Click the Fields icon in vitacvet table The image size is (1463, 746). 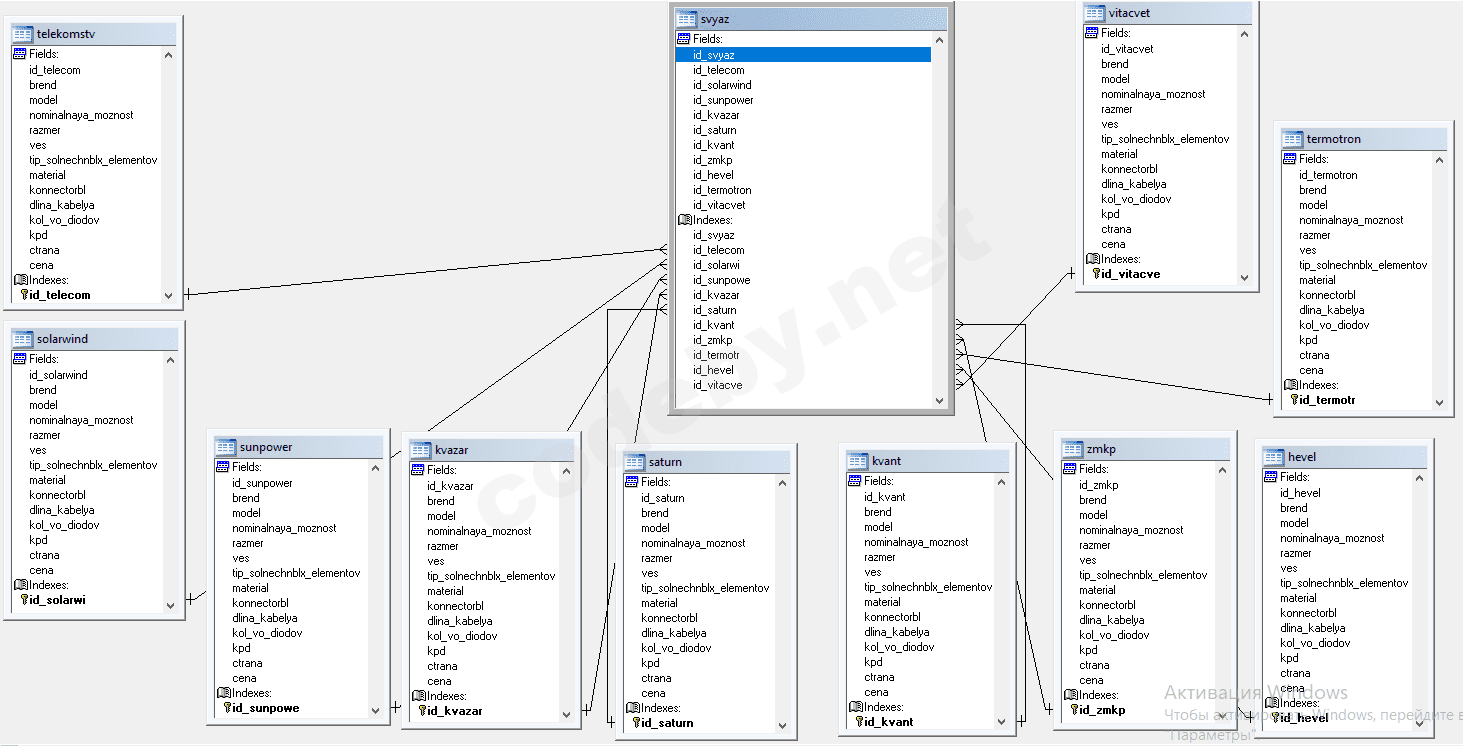coord(1092,33)
